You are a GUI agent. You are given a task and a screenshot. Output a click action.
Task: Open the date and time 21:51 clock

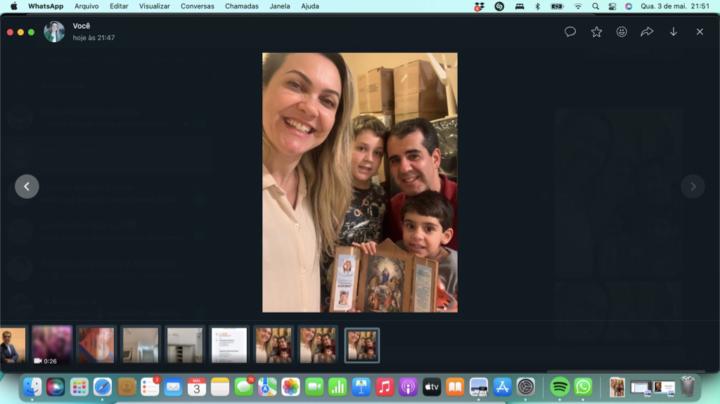[x=675, y=6]
